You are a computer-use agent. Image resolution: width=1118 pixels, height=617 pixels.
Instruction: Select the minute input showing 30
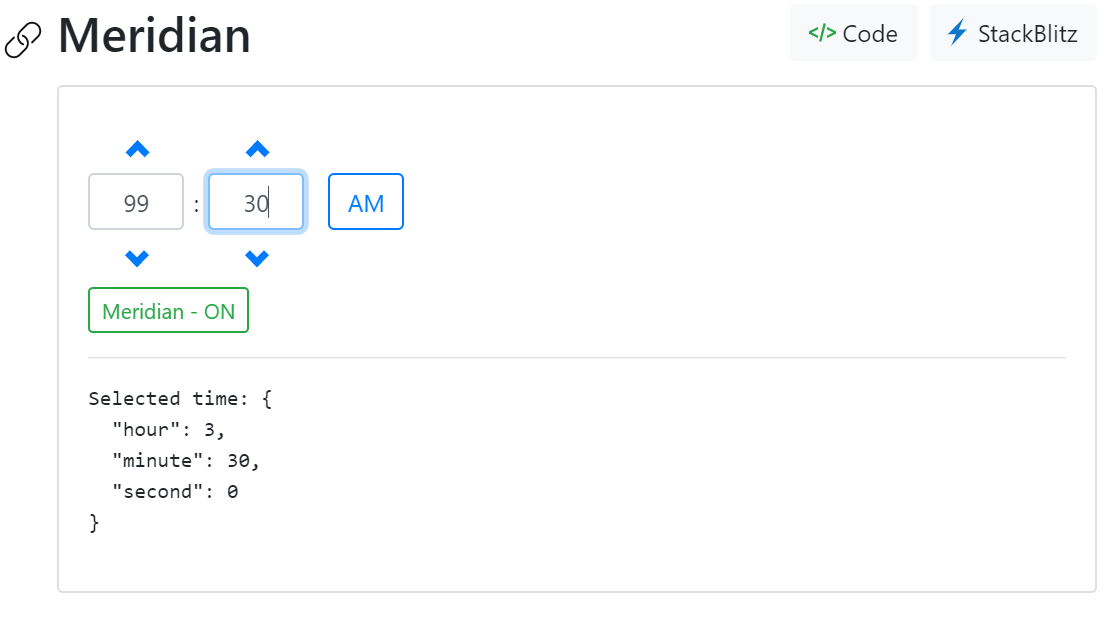point(256,201)
